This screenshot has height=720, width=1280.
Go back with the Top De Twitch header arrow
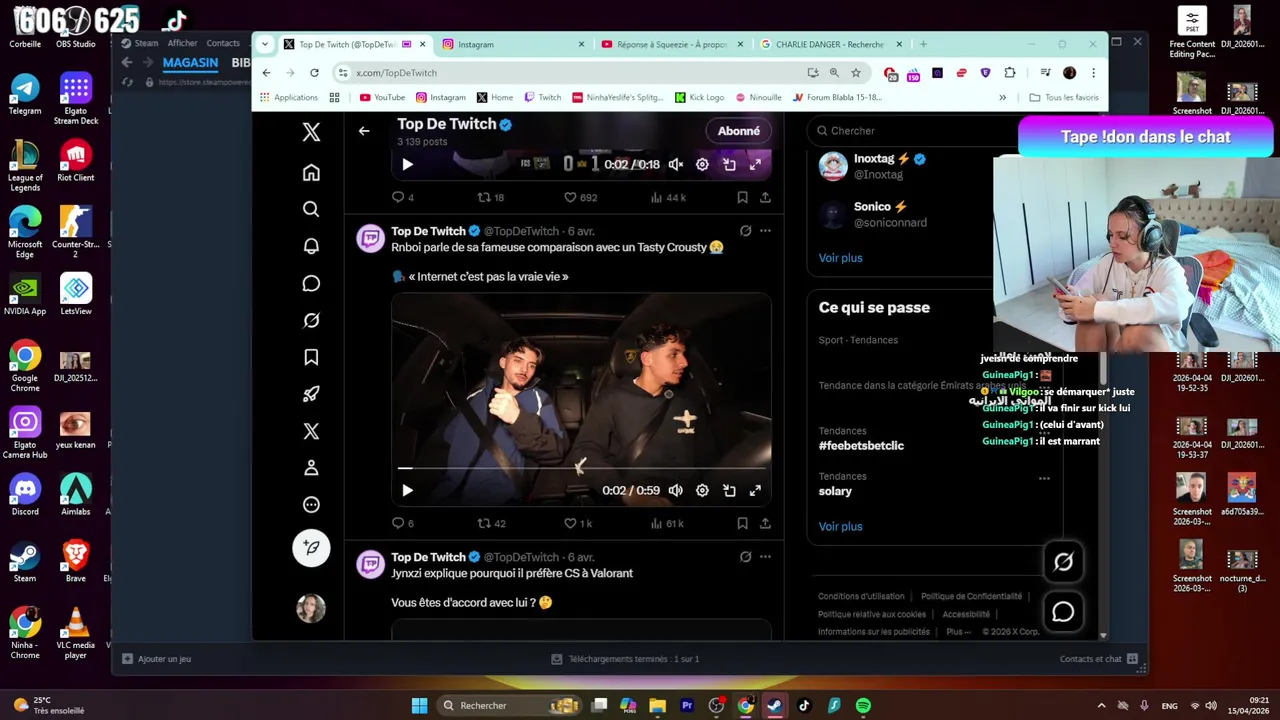(x=364, y=131)
